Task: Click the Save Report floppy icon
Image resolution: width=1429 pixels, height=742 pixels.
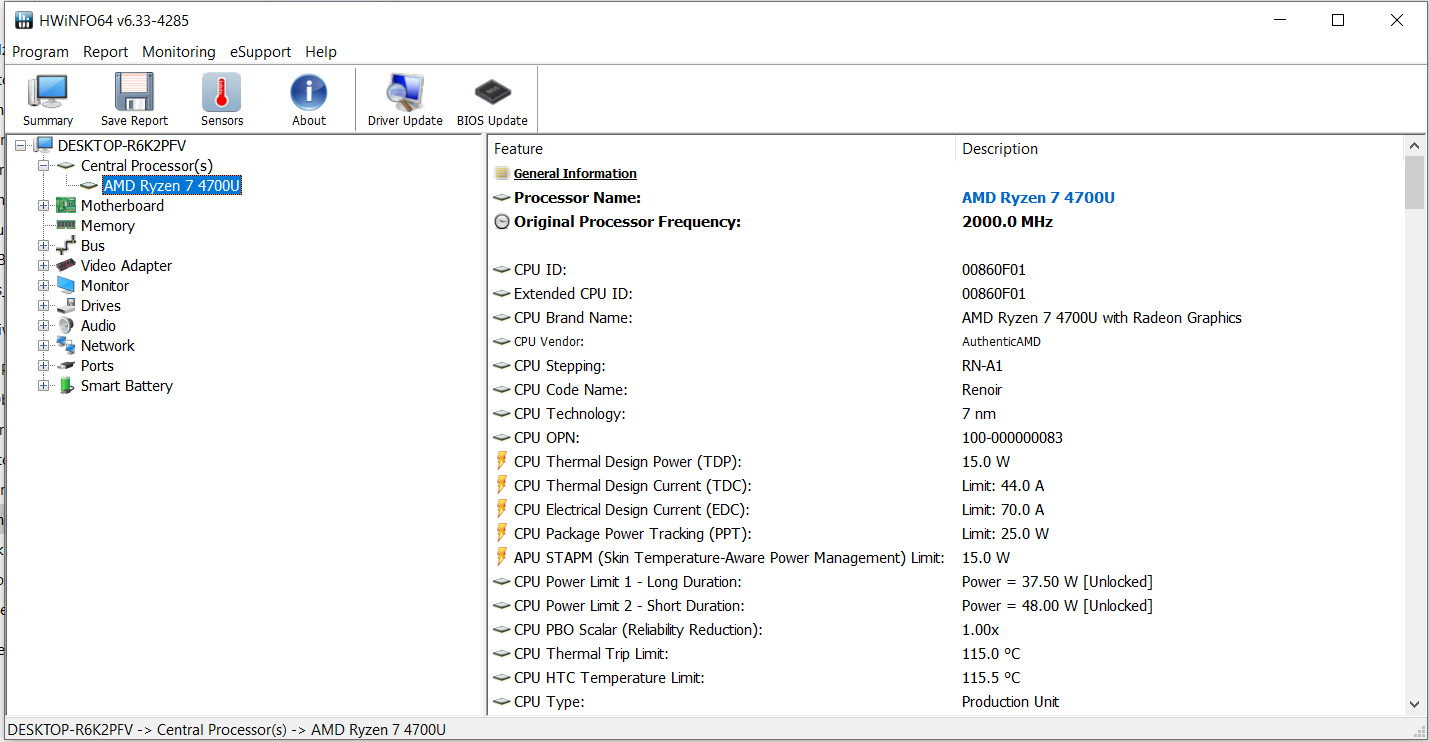Action: point(134,93)
